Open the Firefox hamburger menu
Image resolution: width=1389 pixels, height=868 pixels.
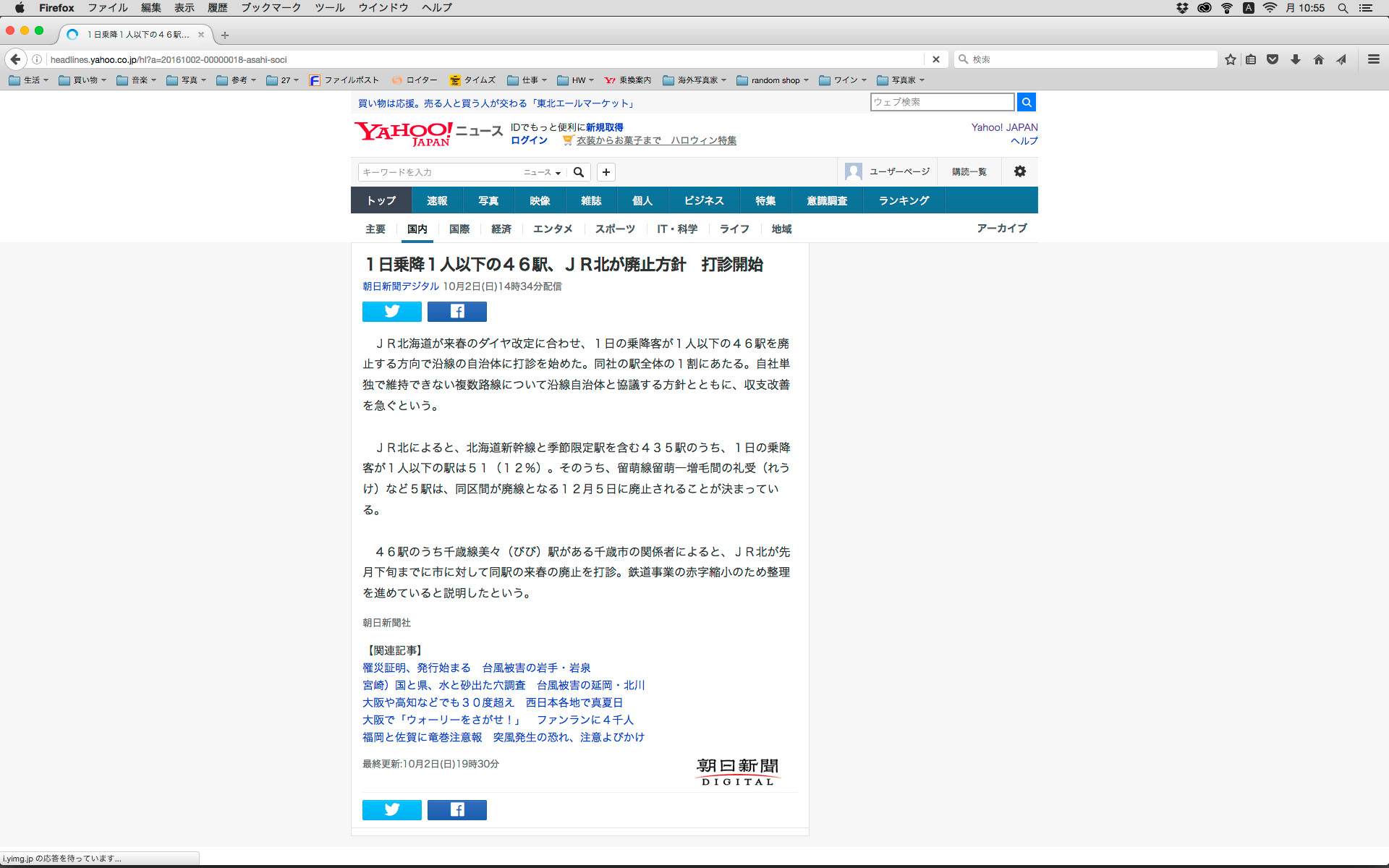point(1373,59)
